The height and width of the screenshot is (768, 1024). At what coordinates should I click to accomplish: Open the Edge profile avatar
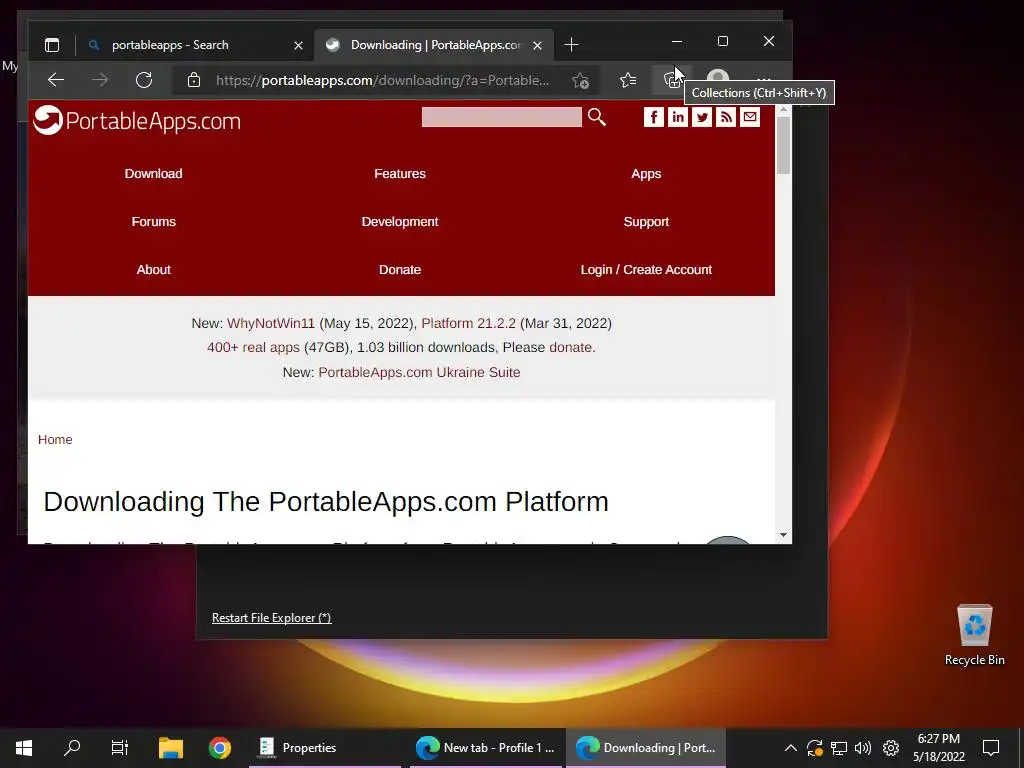click(718, 79)
